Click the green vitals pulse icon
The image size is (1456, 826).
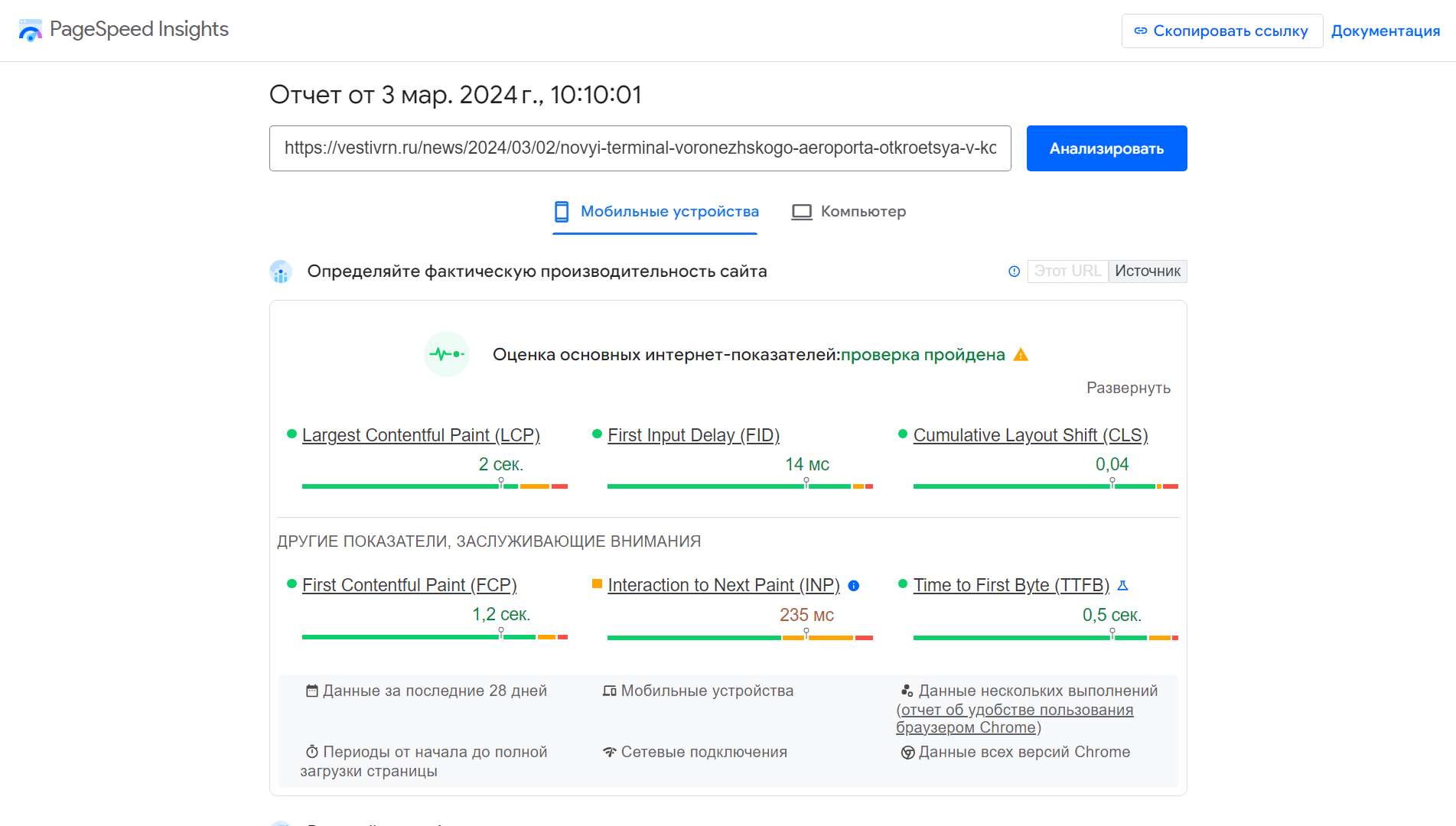[447, 354]
